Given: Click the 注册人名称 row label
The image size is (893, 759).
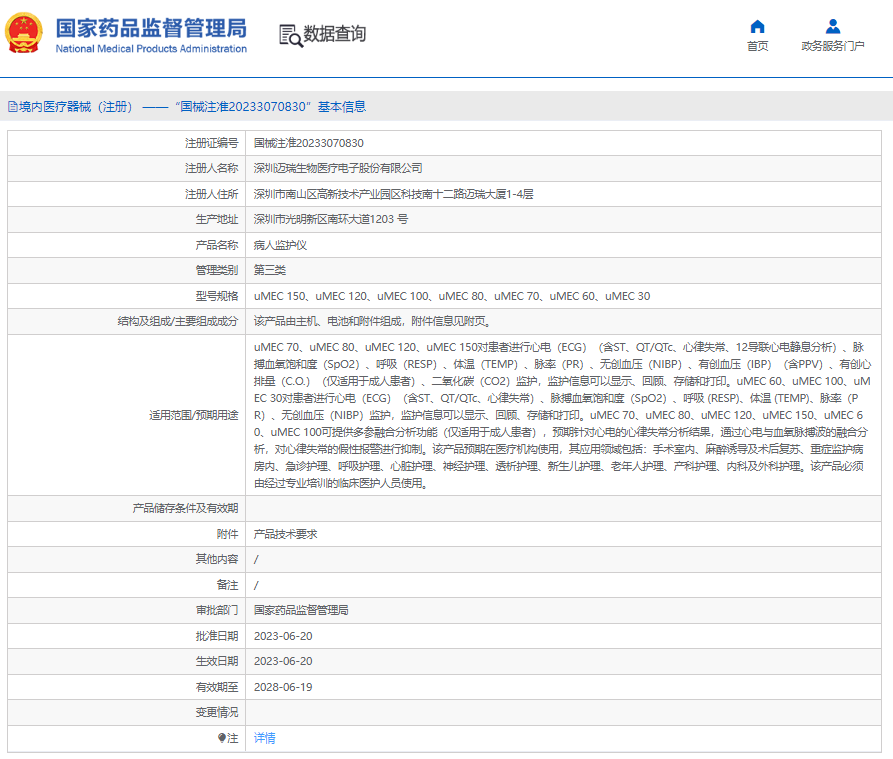Looking at the screenshot, I should click(211, 168).
